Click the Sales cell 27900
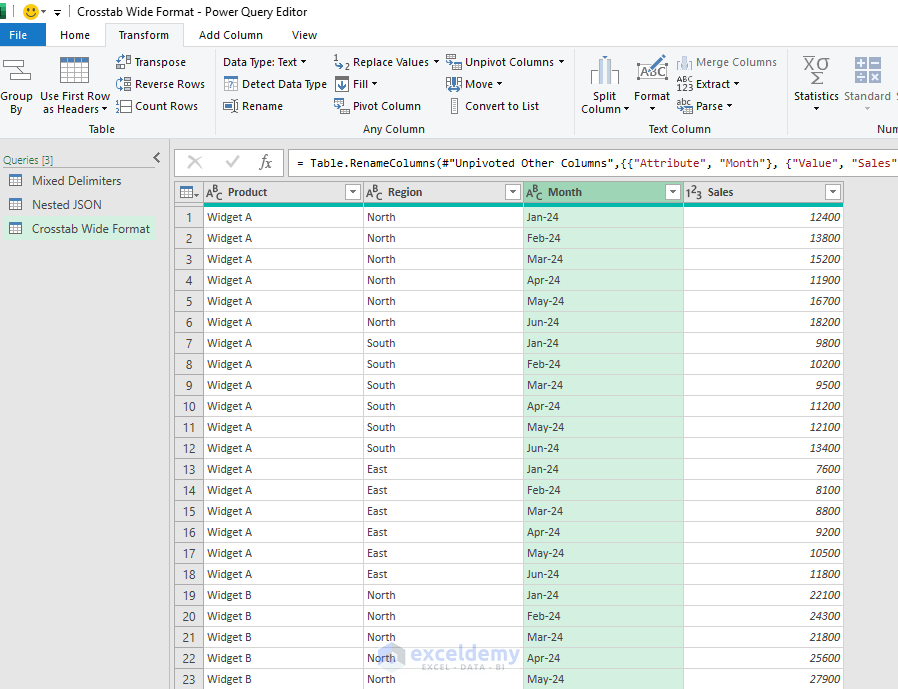The height and width of the screenshot is (689, 898). tap(763, 679)
